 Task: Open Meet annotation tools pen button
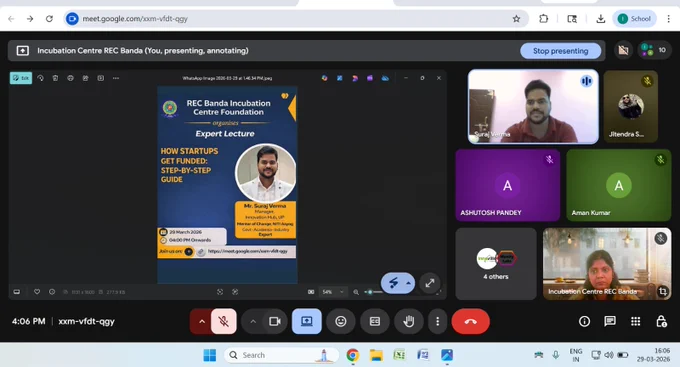393,283
